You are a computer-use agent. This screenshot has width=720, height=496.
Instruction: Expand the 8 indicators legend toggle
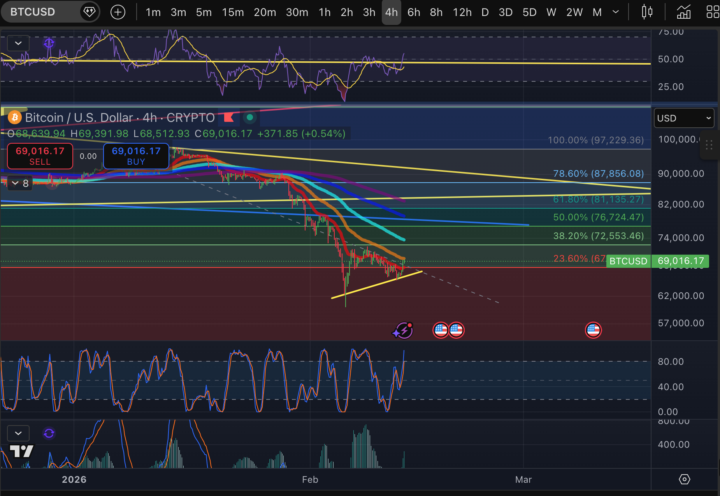click(x=20, y=183)
